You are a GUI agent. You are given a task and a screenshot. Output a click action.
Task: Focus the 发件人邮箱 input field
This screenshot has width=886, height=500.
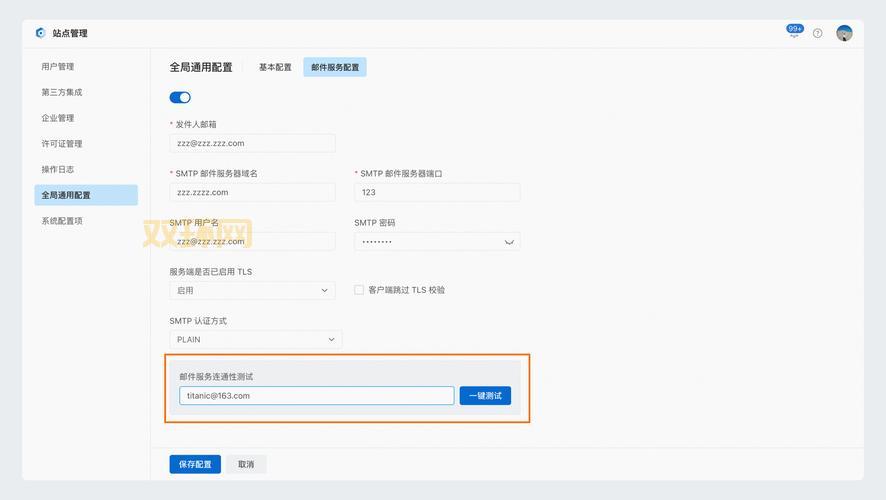coord(252,143)
